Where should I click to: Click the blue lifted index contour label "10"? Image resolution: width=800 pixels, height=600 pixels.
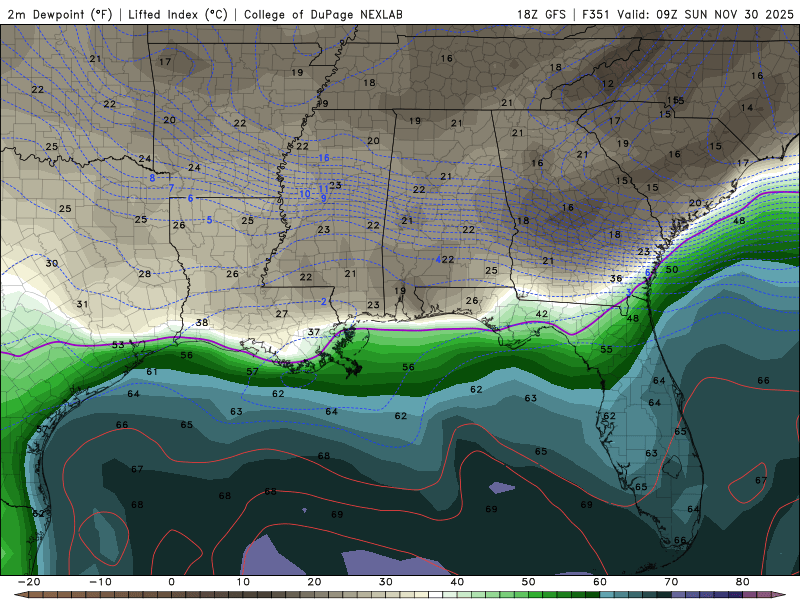[x=305, y=194]
